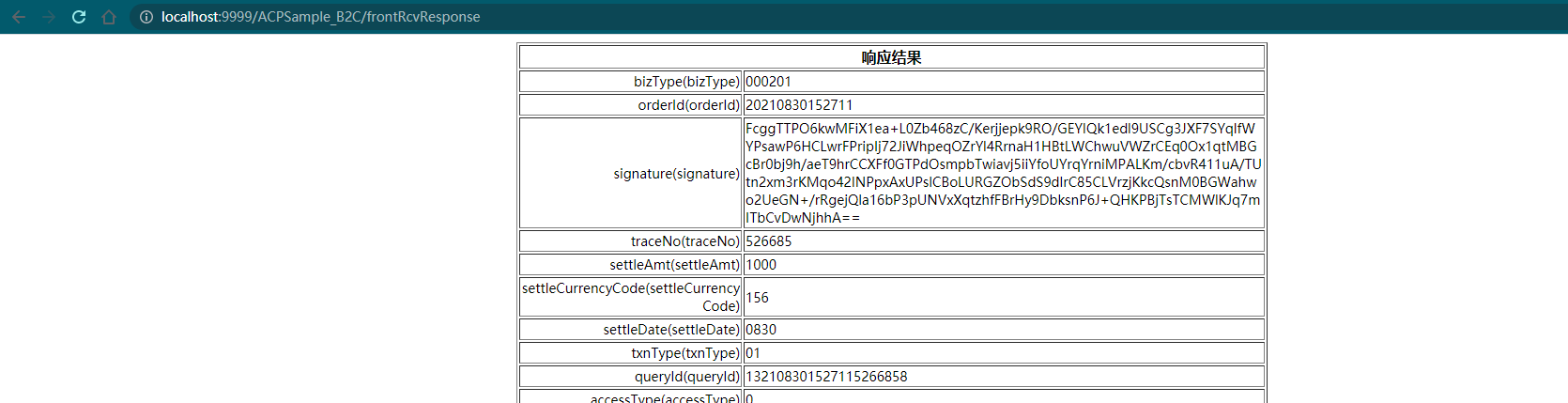
Task: View site information icon in address bar
Action: coord(146,17)
